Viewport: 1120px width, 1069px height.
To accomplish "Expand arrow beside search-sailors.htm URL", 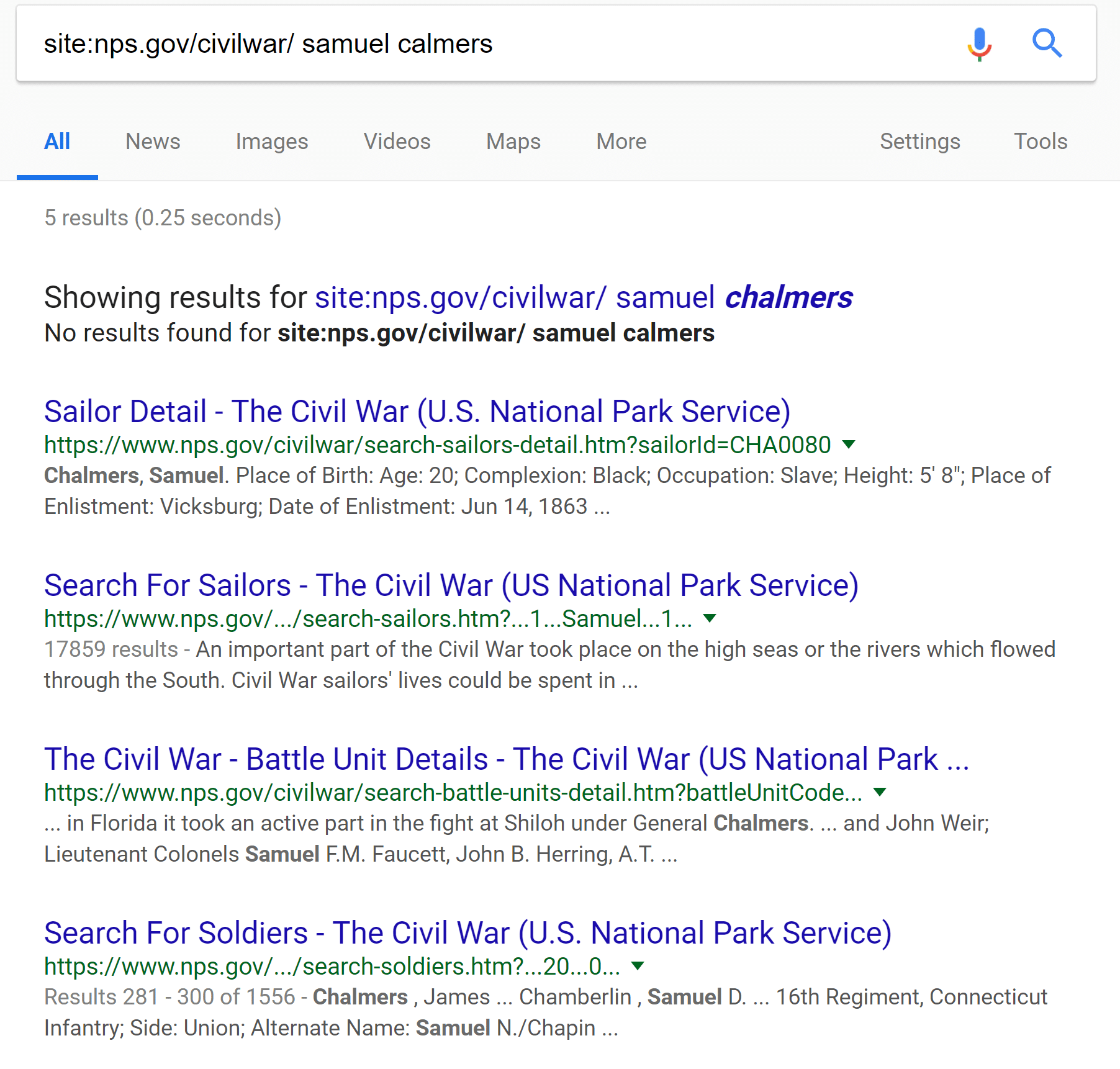I will coord(710,618).
